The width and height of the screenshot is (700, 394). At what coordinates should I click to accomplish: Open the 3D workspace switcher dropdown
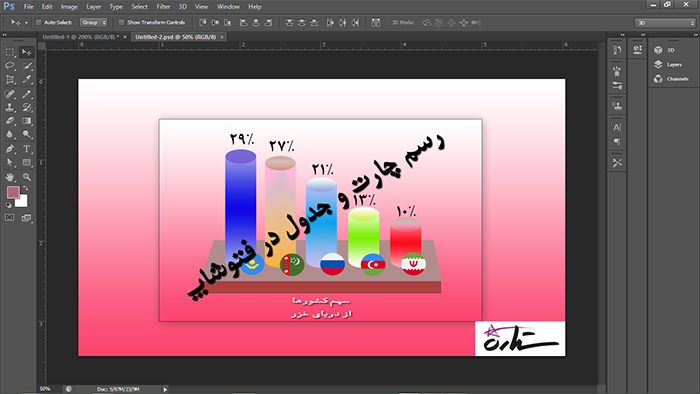click(x=666, y=23)
